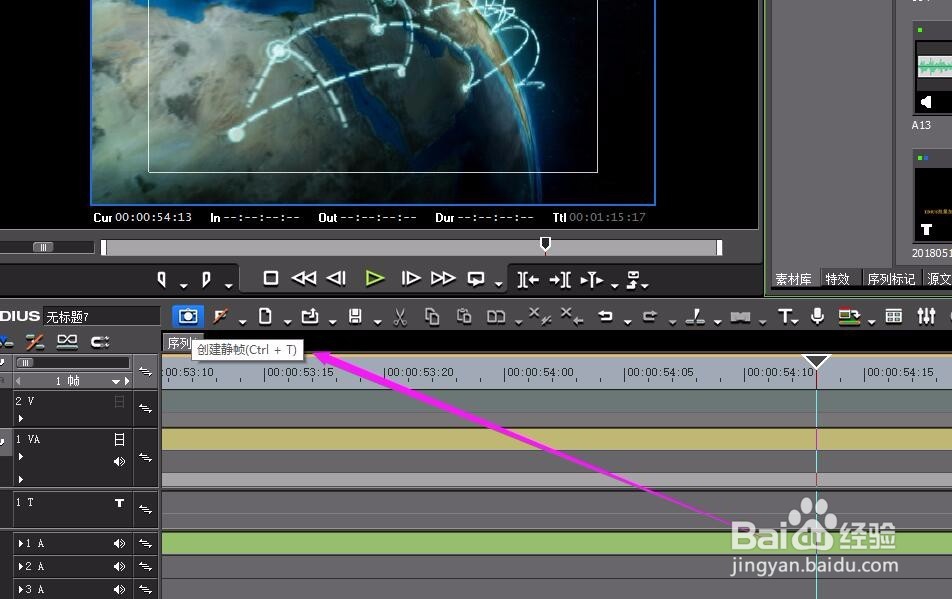This screenshot has height=599, width=952.
Task: Open dropdown arrow beside New Sequence icon
Action: (287, 322)
